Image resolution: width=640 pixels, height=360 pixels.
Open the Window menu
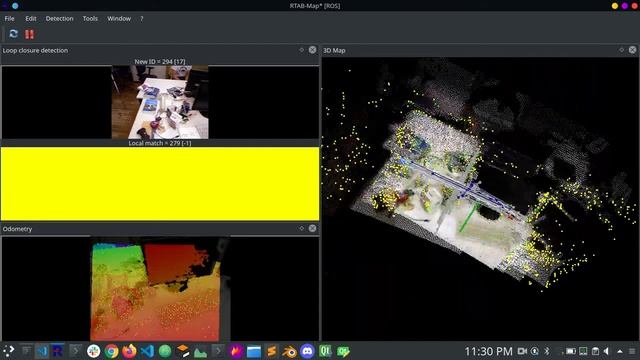119,18
